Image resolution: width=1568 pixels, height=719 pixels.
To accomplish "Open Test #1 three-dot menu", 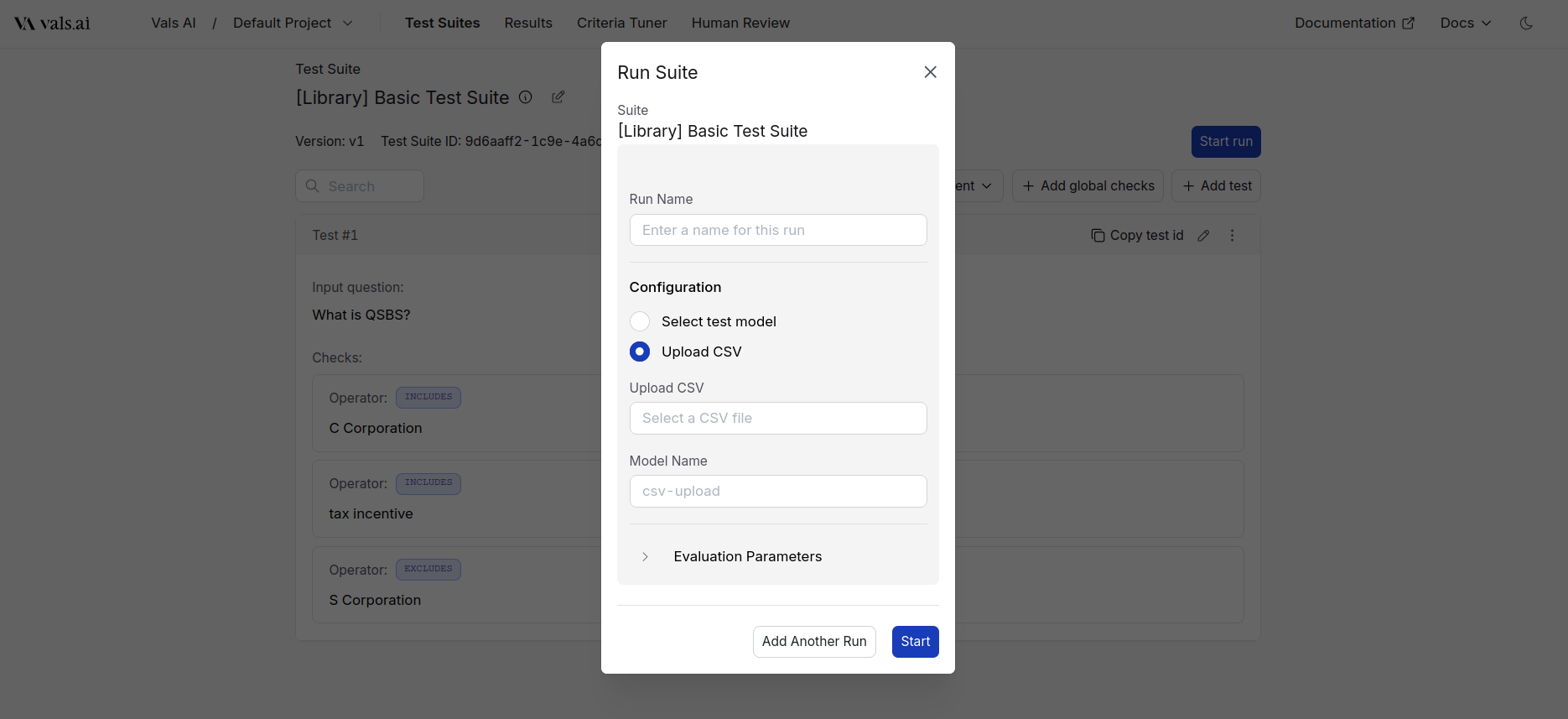I will click(1232, 236).
